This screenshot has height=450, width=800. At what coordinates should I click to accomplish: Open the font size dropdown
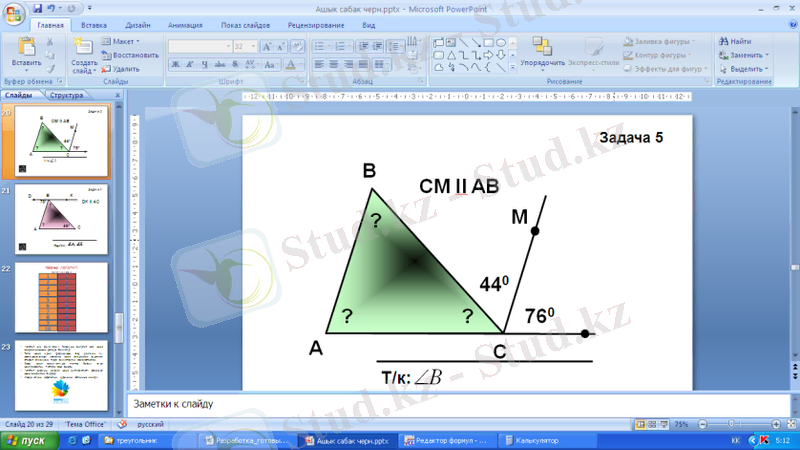(254, 46)
